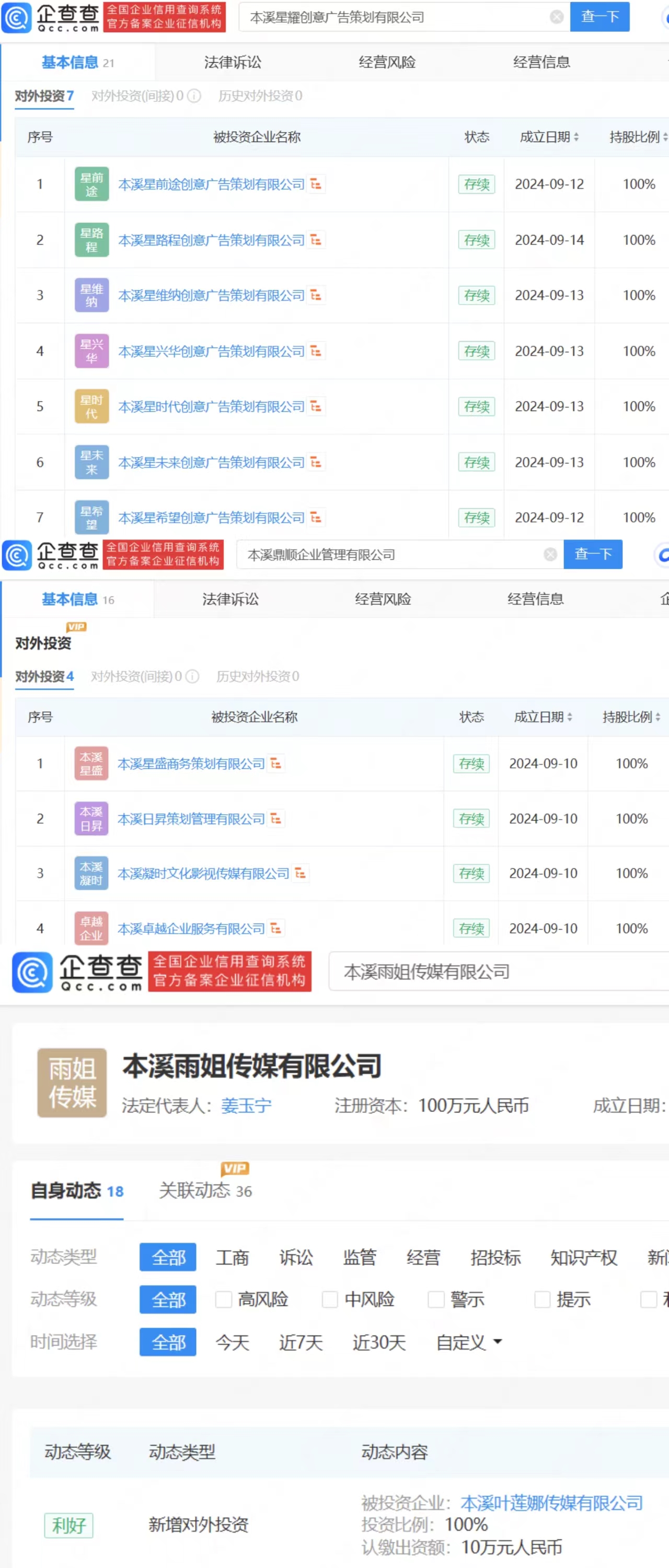Open the 本溪凝时文化影视传媒有限公司 link
Viewport: 669px width, 1568px height.
(x=203, y=873)
